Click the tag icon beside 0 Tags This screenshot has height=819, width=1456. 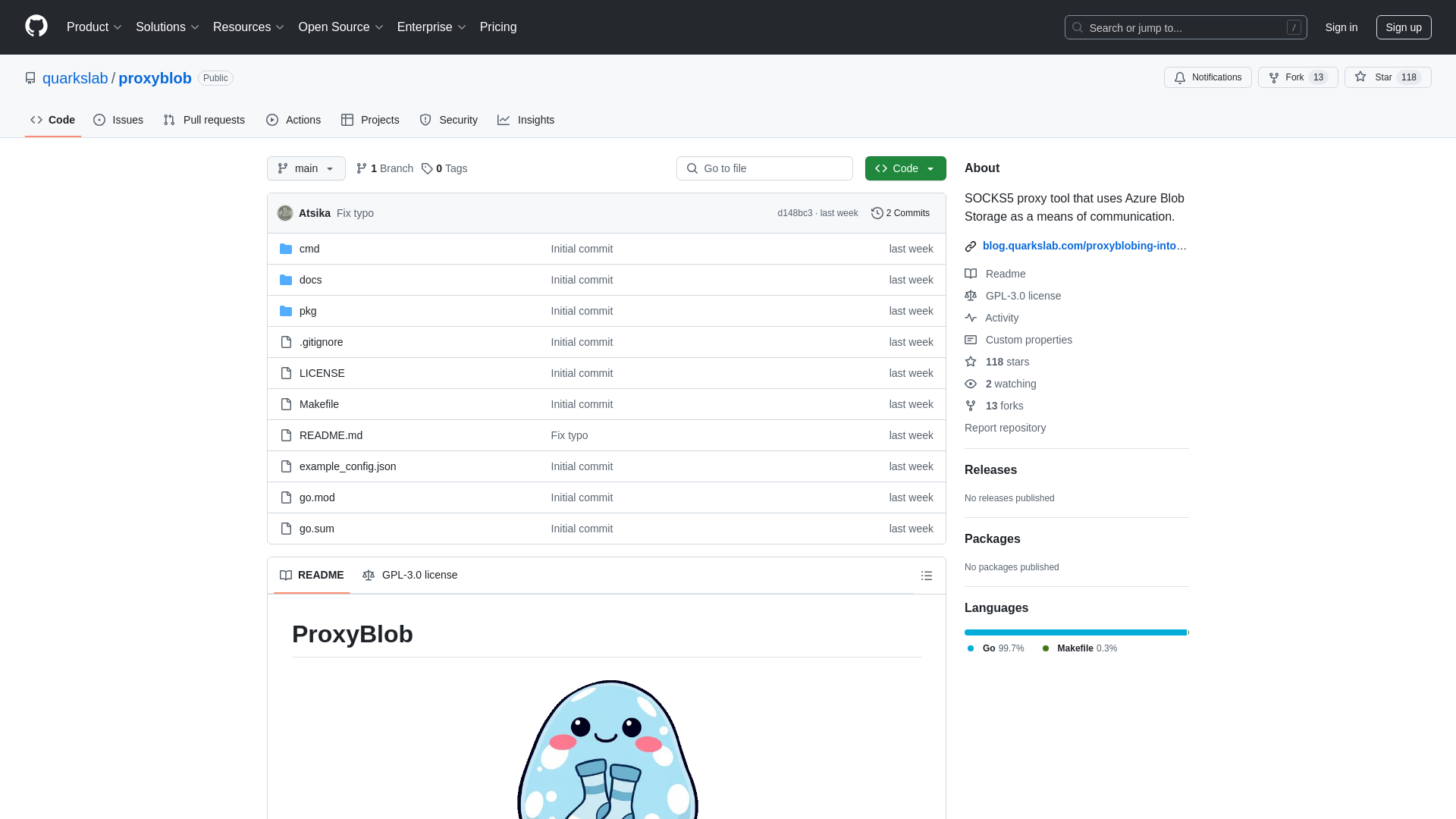point(427,168)
